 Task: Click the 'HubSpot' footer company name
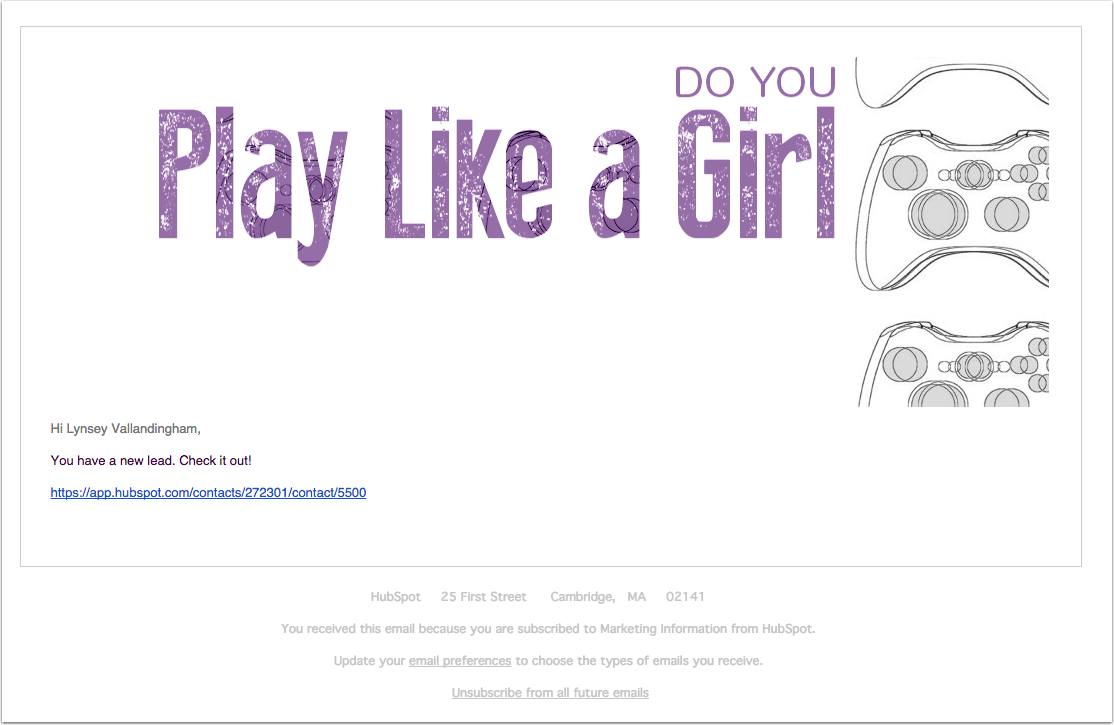point(396,597)
